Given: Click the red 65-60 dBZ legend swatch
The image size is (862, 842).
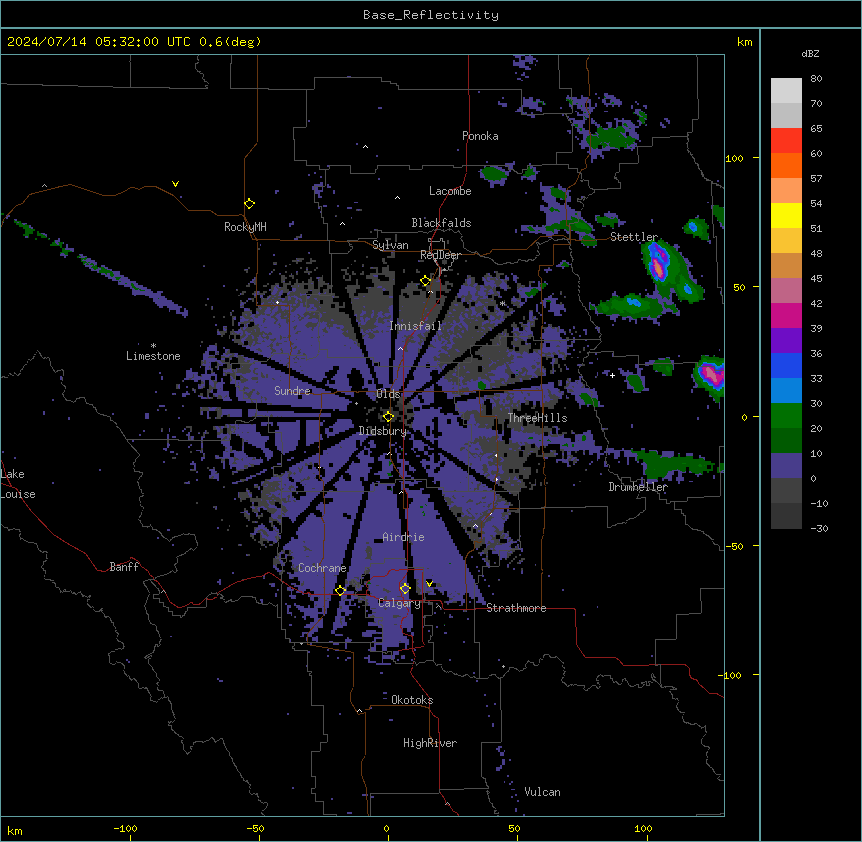Looking at the screenshot, I should (786, 141).
